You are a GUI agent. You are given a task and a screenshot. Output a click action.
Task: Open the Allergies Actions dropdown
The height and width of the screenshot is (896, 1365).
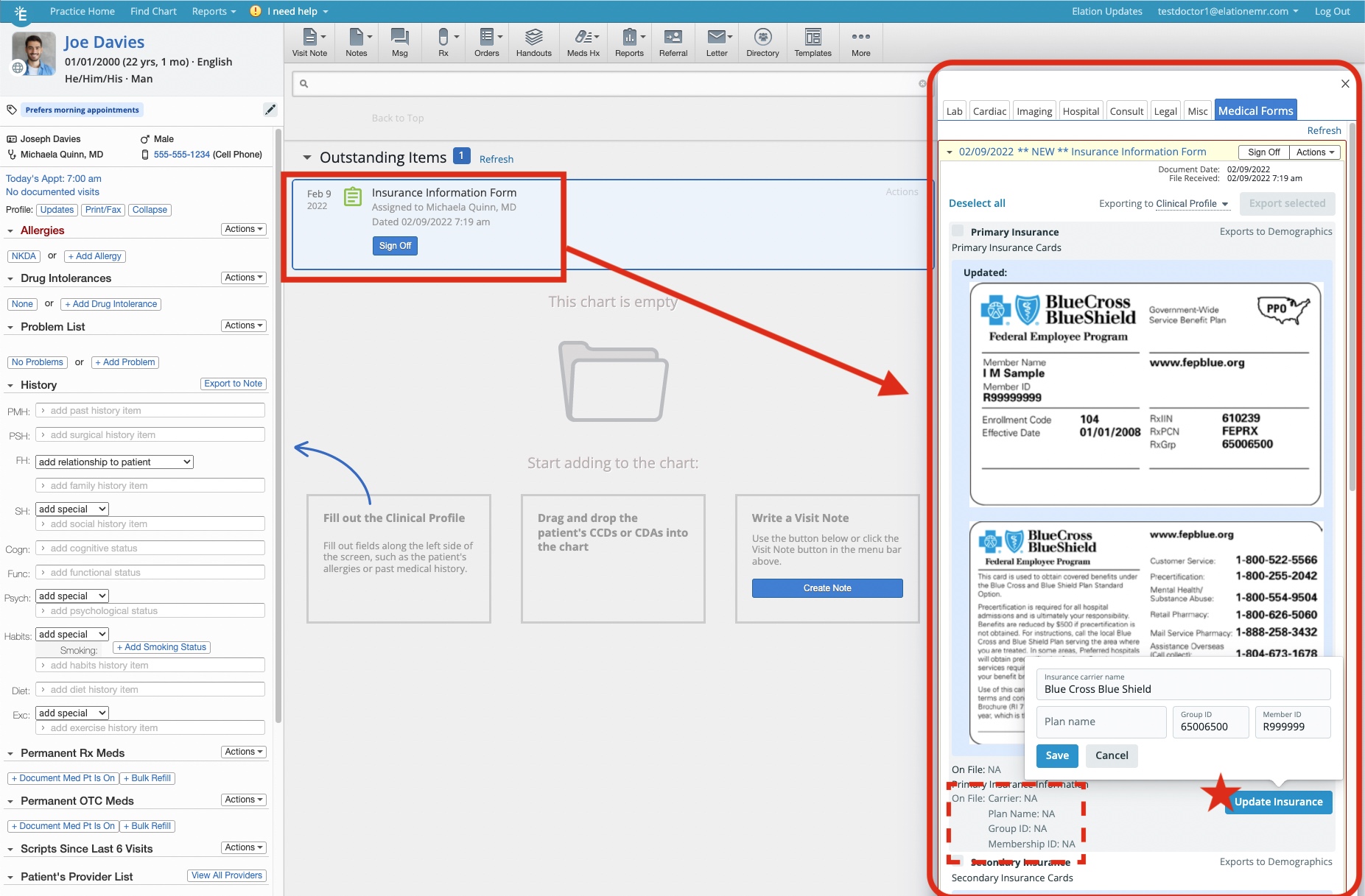pyautogui.click(x=243, y=230)
